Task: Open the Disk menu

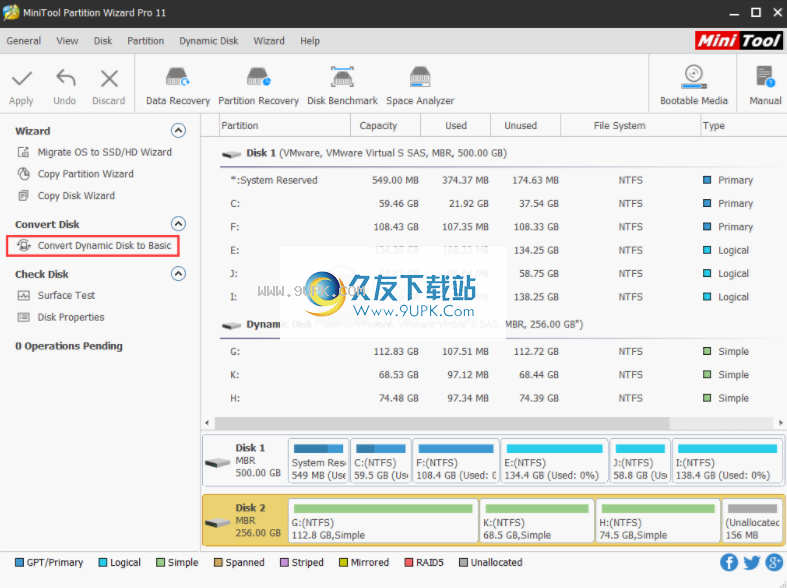Action: 103,41
